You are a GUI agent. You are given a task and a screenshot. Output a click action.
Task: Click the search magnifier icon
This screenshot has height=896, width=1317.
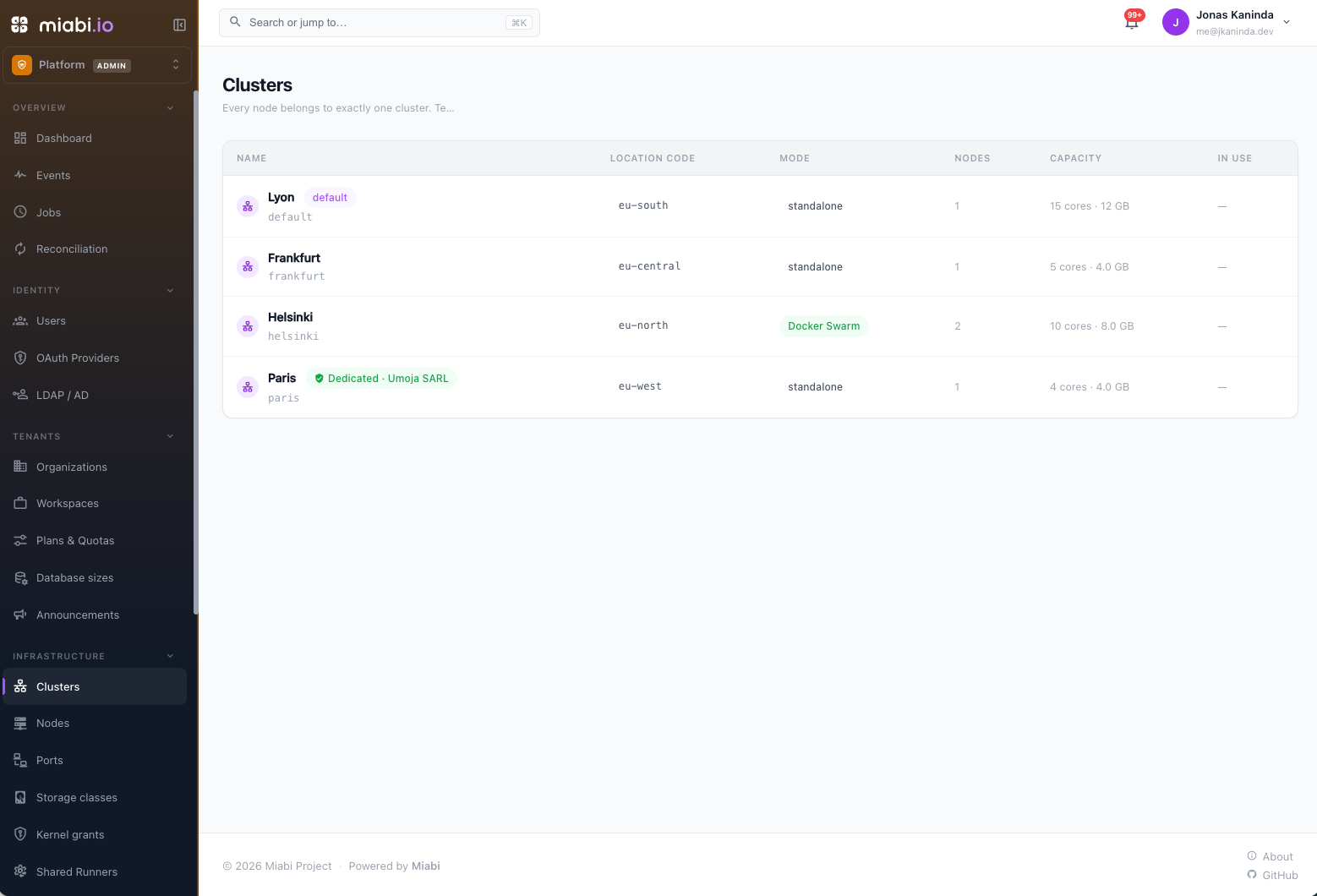pos(235,22)
